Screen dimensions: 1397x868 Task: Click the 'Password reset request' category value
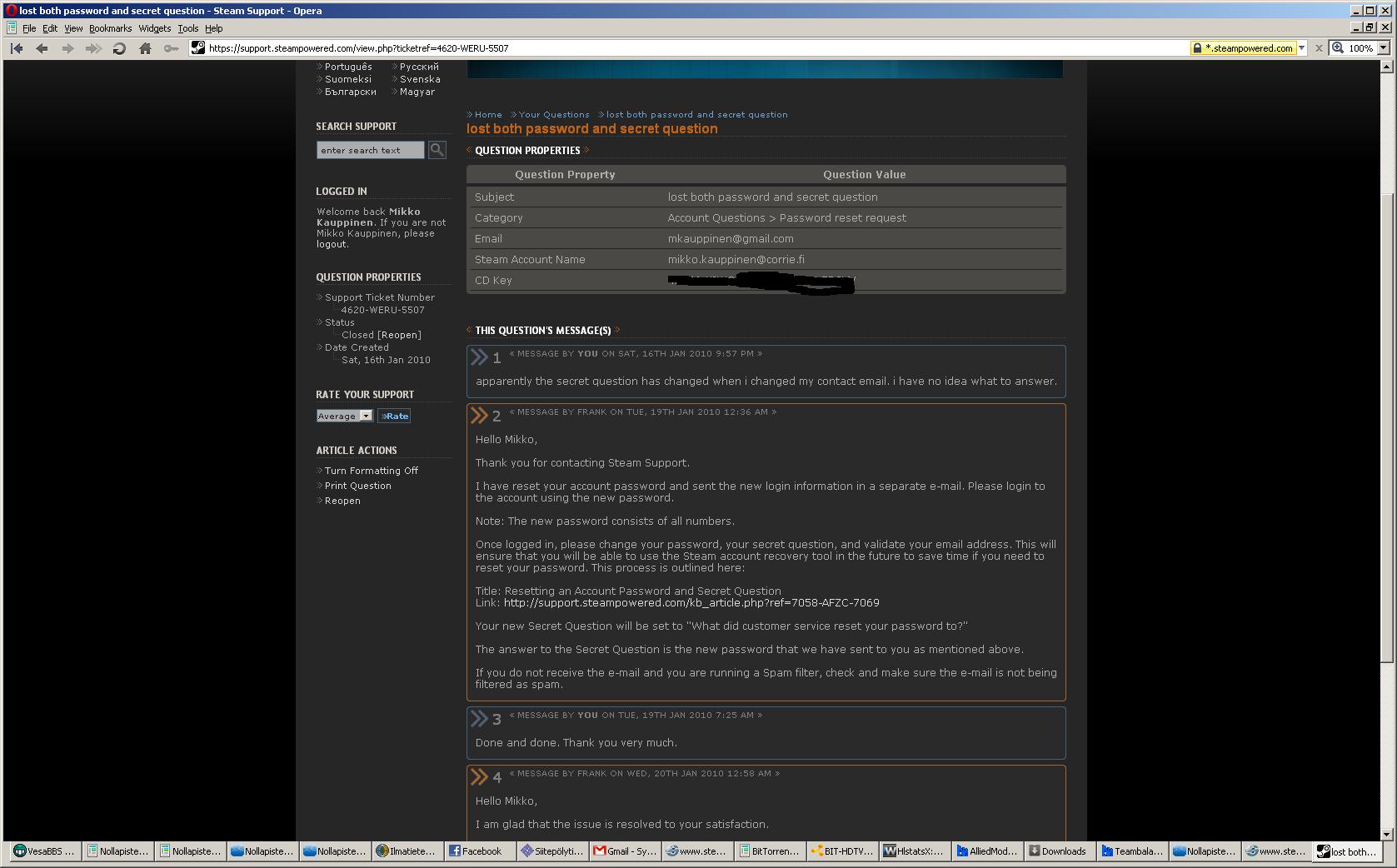(x=843, y=218)
